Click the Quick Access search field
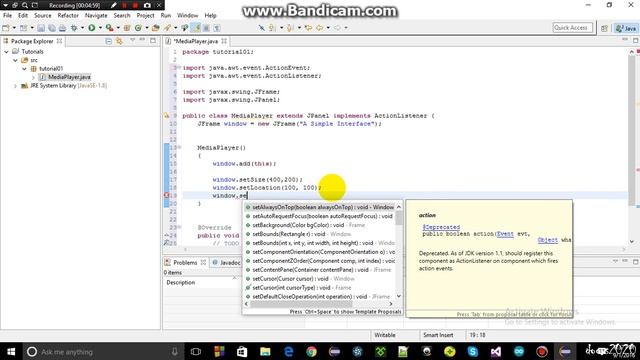Image resolution: width=640 pixels, height=360 pixels. [572, 28]
